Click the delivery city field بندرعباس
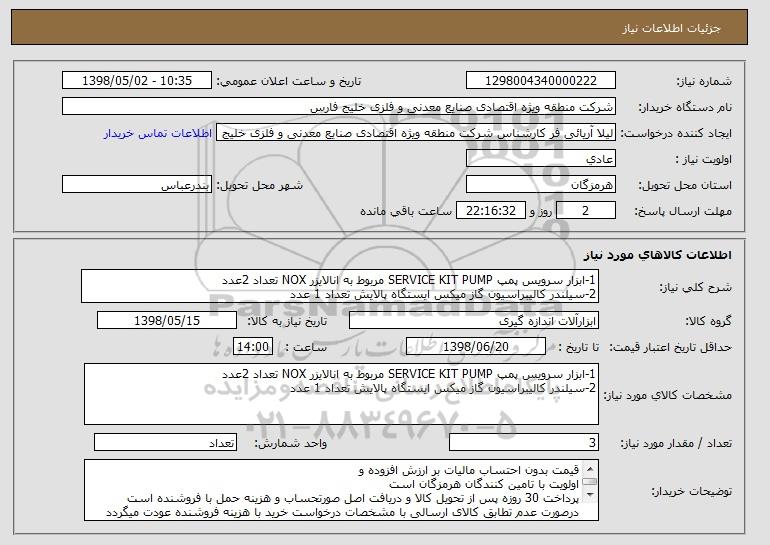The image size is (770, 545). click(x=137, y=185)
